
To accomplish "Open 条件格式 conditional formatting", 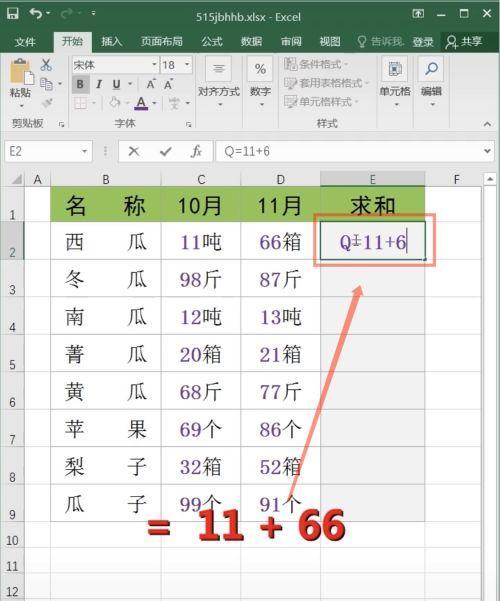I will point(316,64).
